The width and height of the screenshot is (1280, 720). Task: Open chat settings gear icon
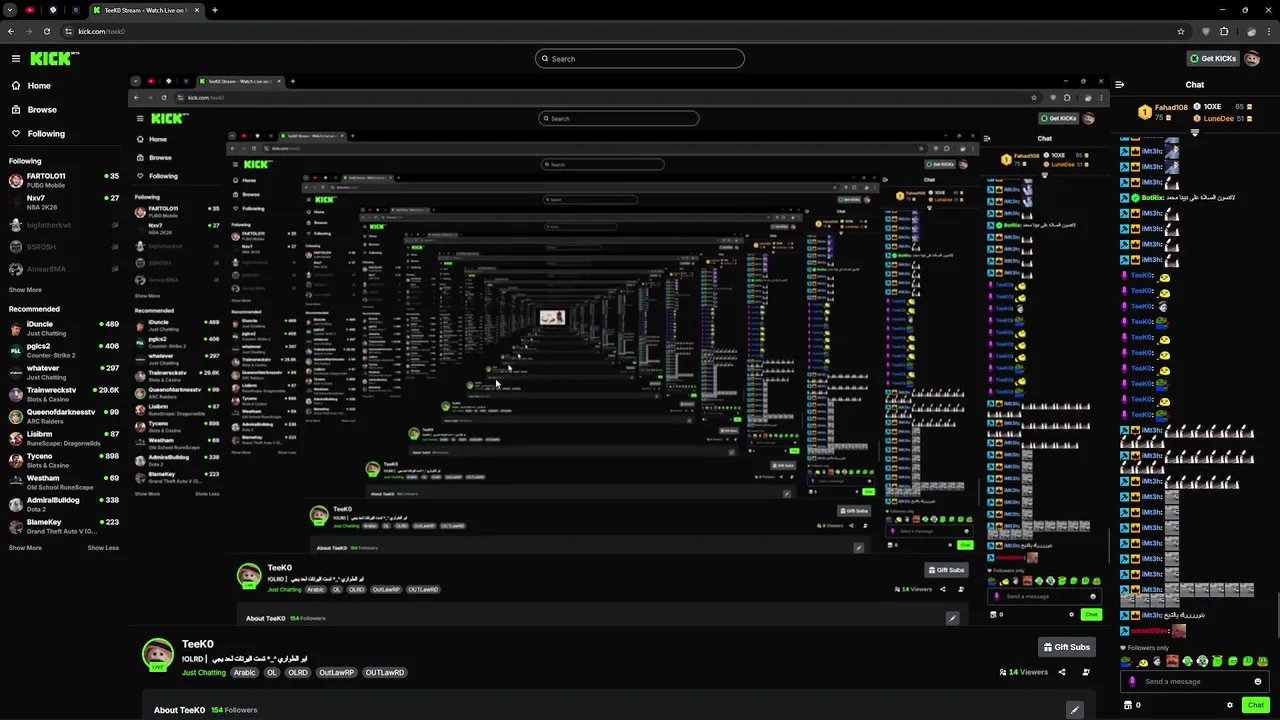point(1230,705)
